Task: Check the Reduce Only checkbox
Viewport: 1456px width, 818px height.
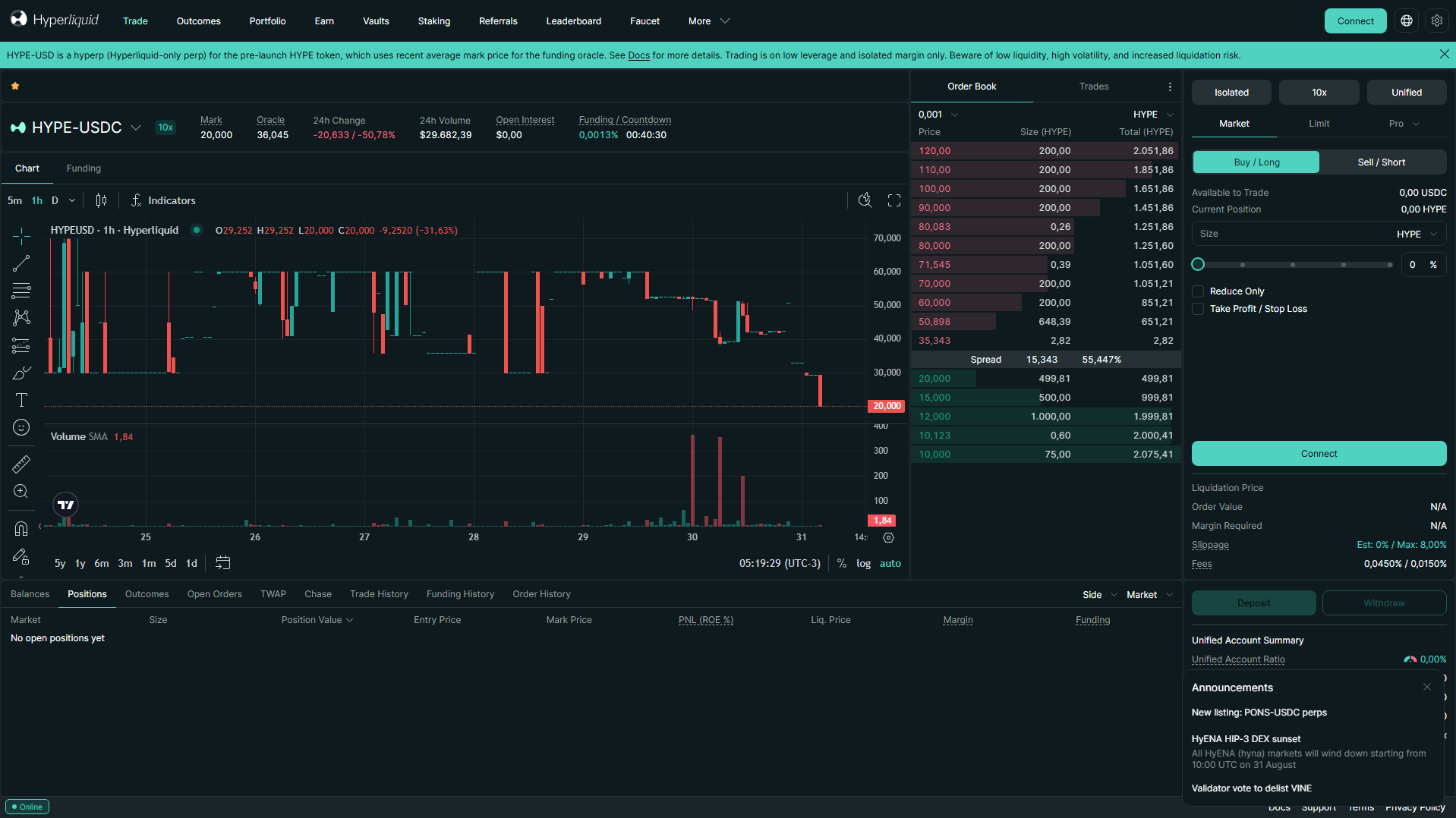Action: [x=1198, y=291]
